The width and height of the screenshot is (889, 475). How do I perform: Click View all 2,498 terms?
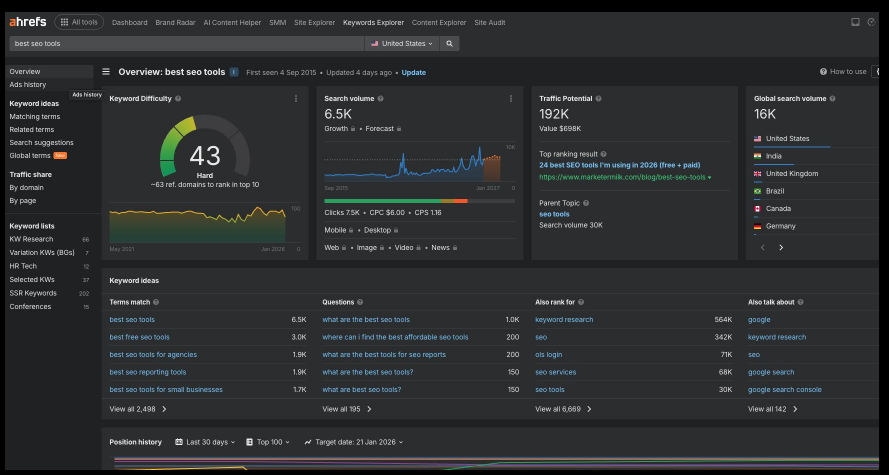point(138,409)
